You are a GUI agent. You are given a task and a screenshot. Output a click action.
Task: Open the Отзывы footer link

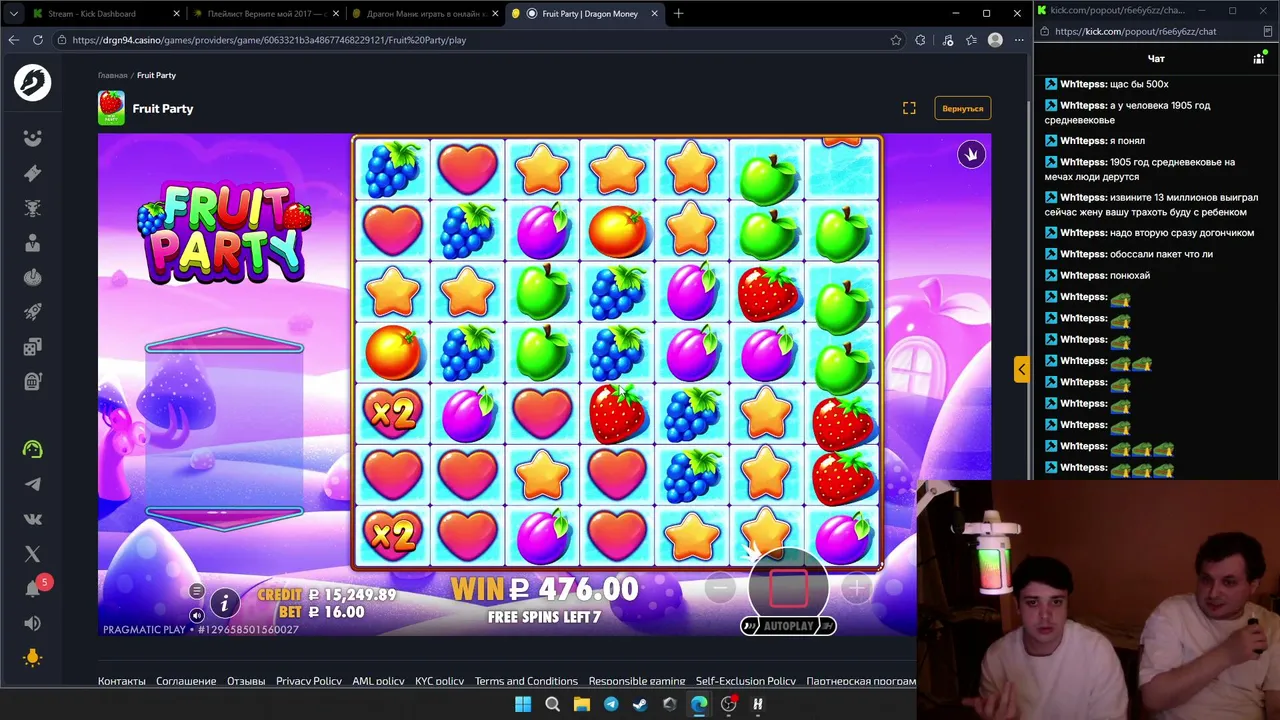[246, 681]
